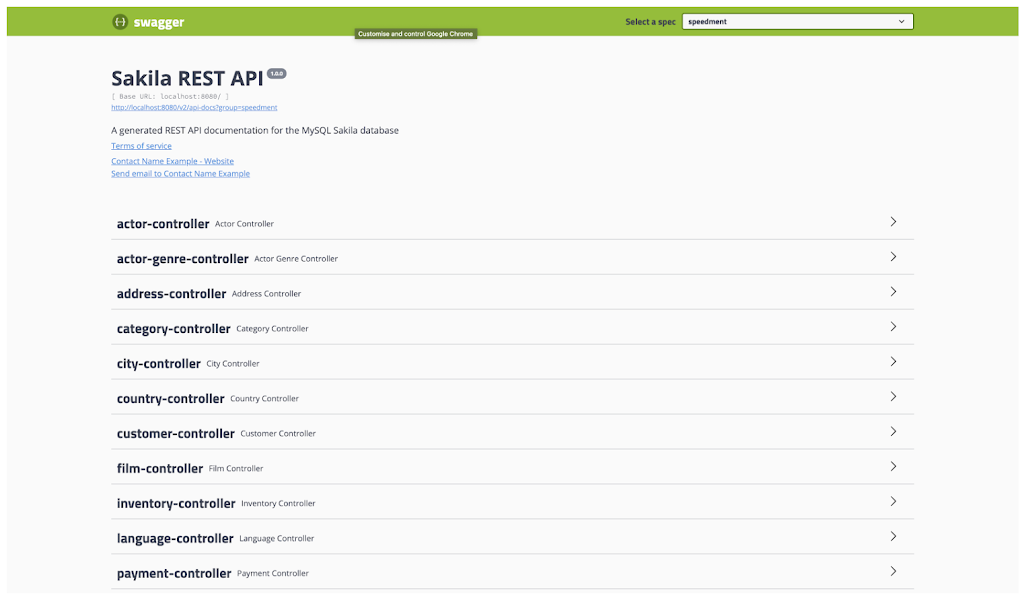This screenshot has height=600, width=1024.
Task: Click the Swagger logo icon
Action: 120,22
